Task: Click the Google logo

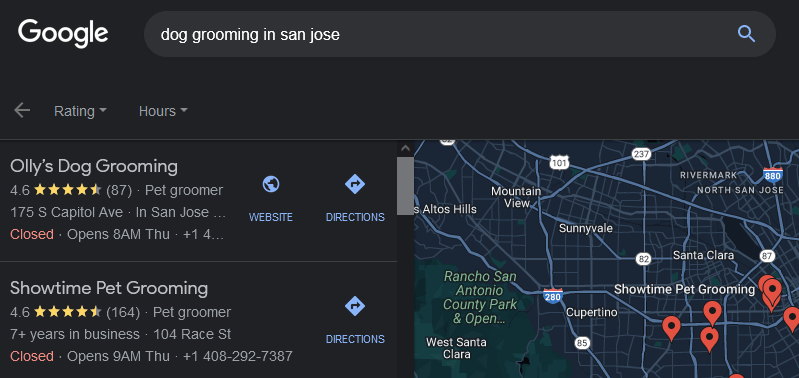Action: tap(63, 34)
